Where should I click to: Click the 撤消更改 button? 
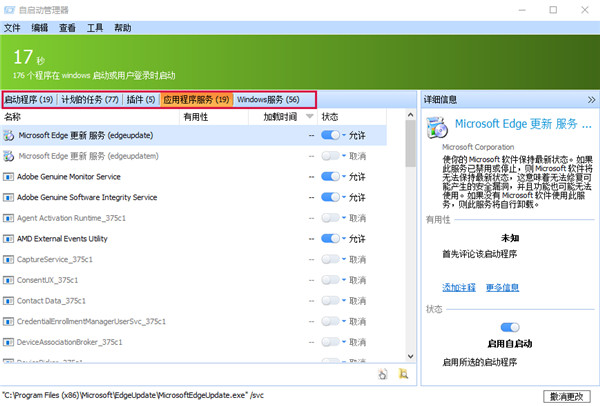click(566, 397)
